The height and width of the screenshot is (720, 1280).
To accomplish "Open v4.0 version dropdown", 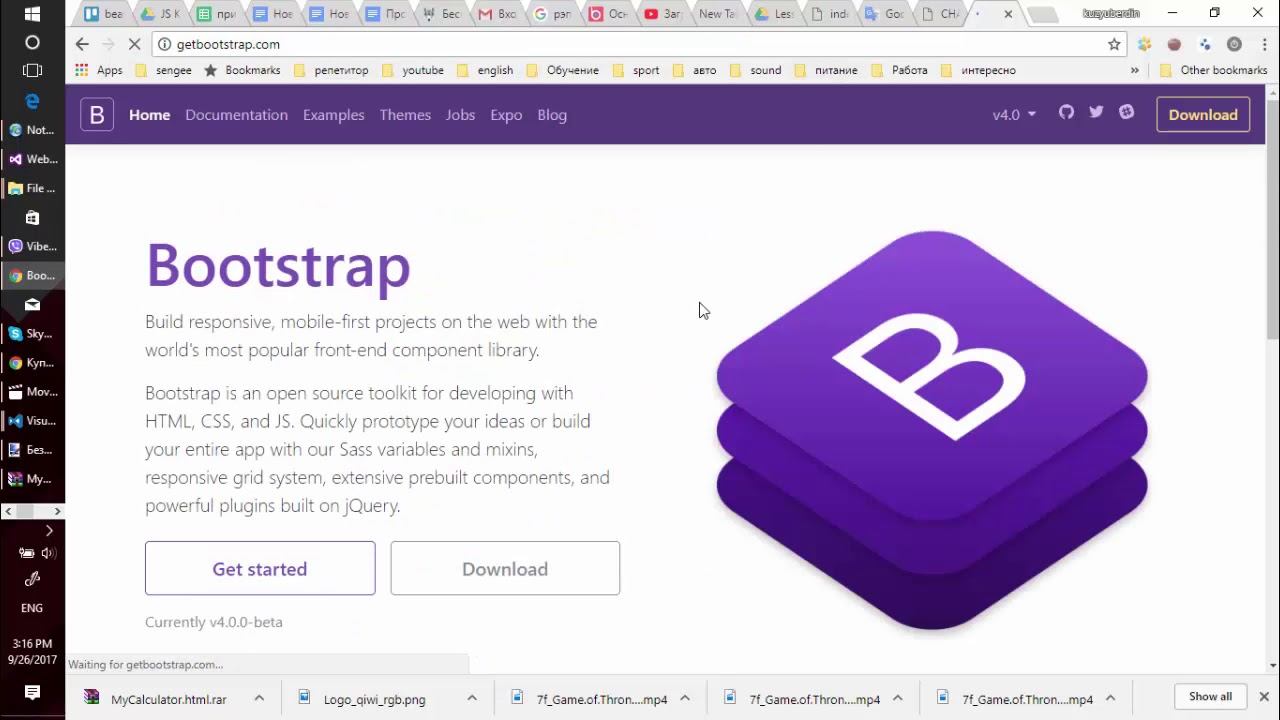I will pyautogui.click(x=1014, y=115).
